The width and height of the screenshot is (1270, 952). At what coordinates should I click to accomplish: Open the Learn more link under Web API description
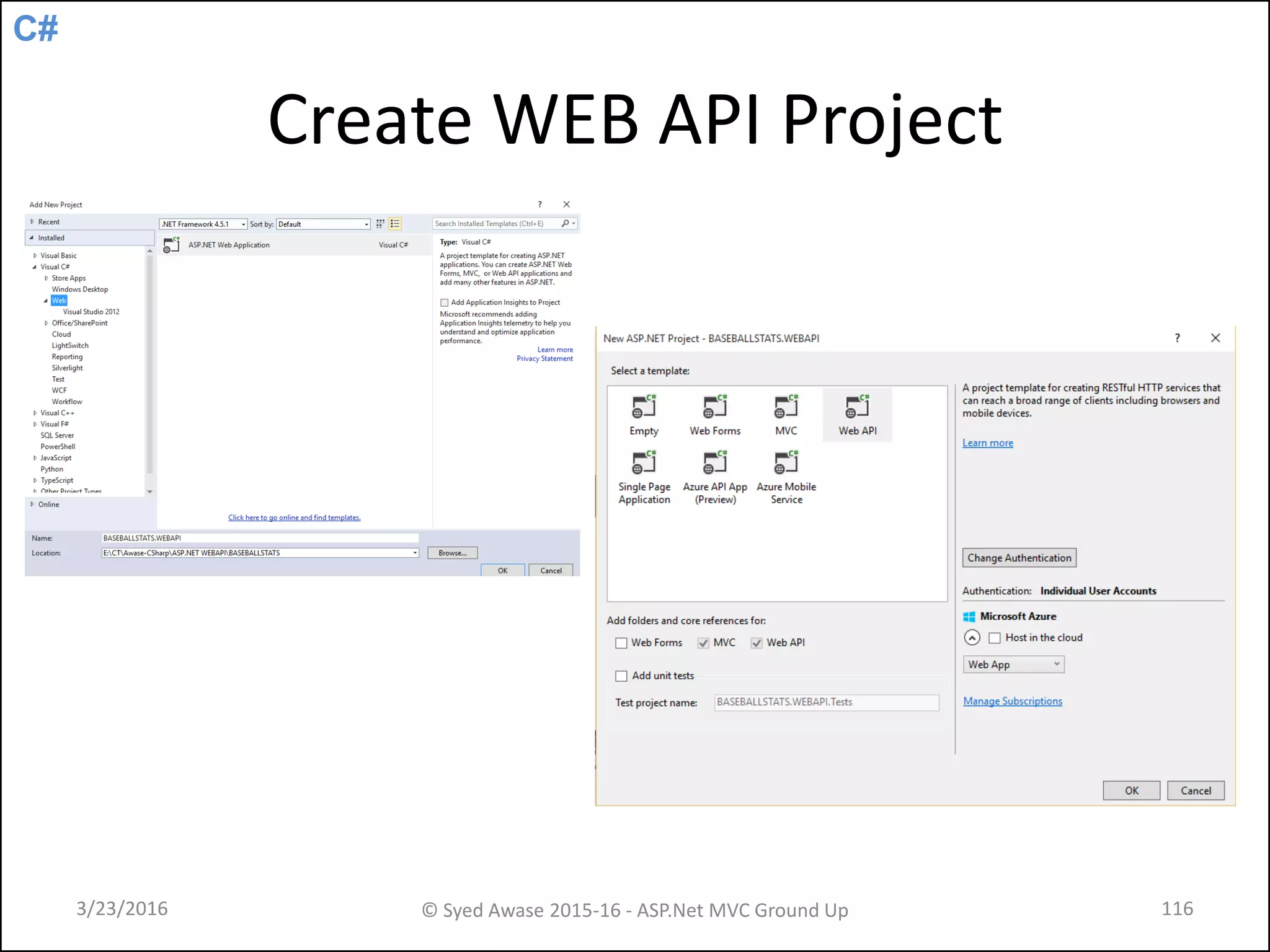coord(988,443)
